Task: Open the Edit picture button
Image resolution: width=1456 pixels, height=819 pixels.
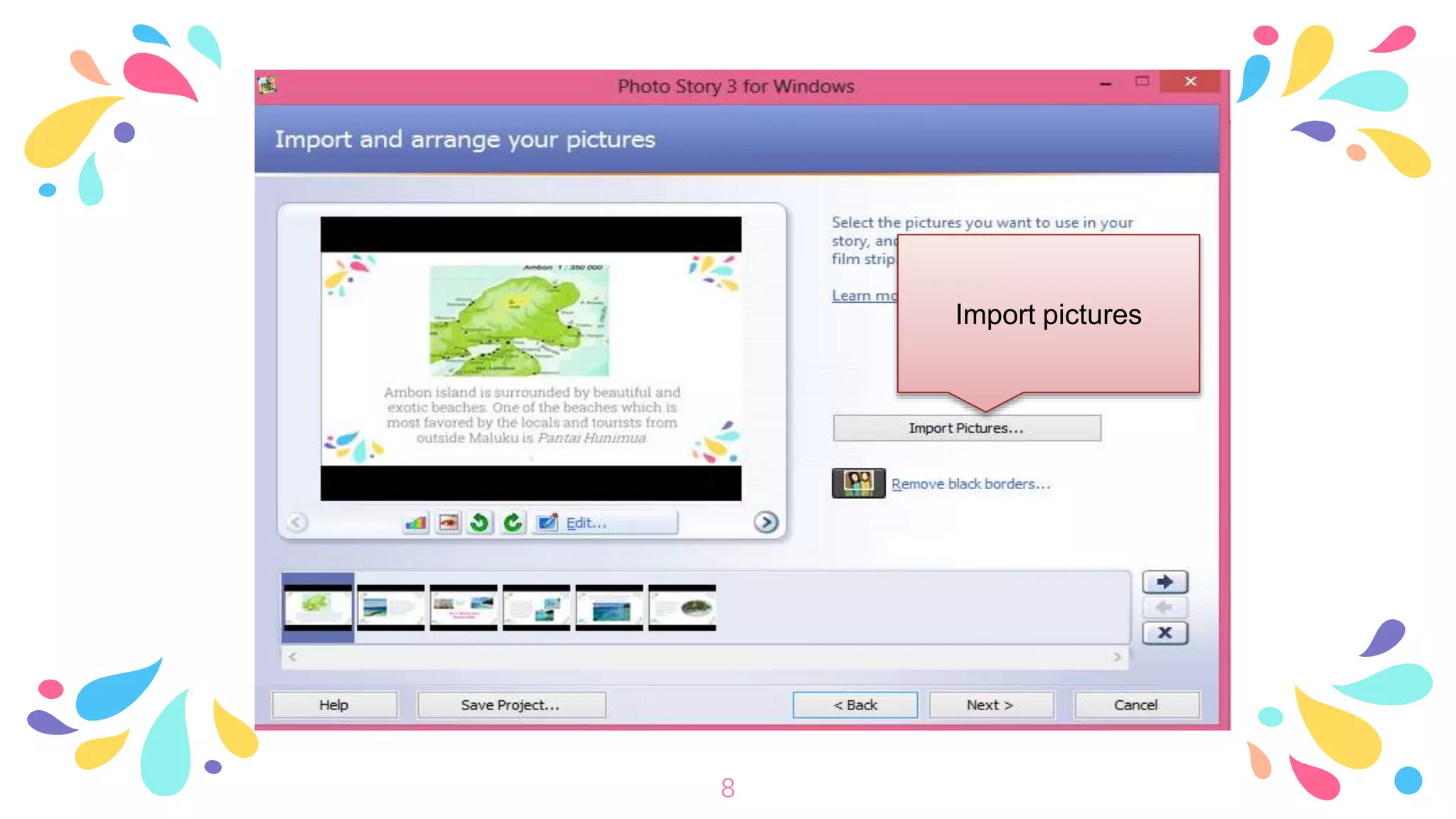Action: click(x=605, y=523)
